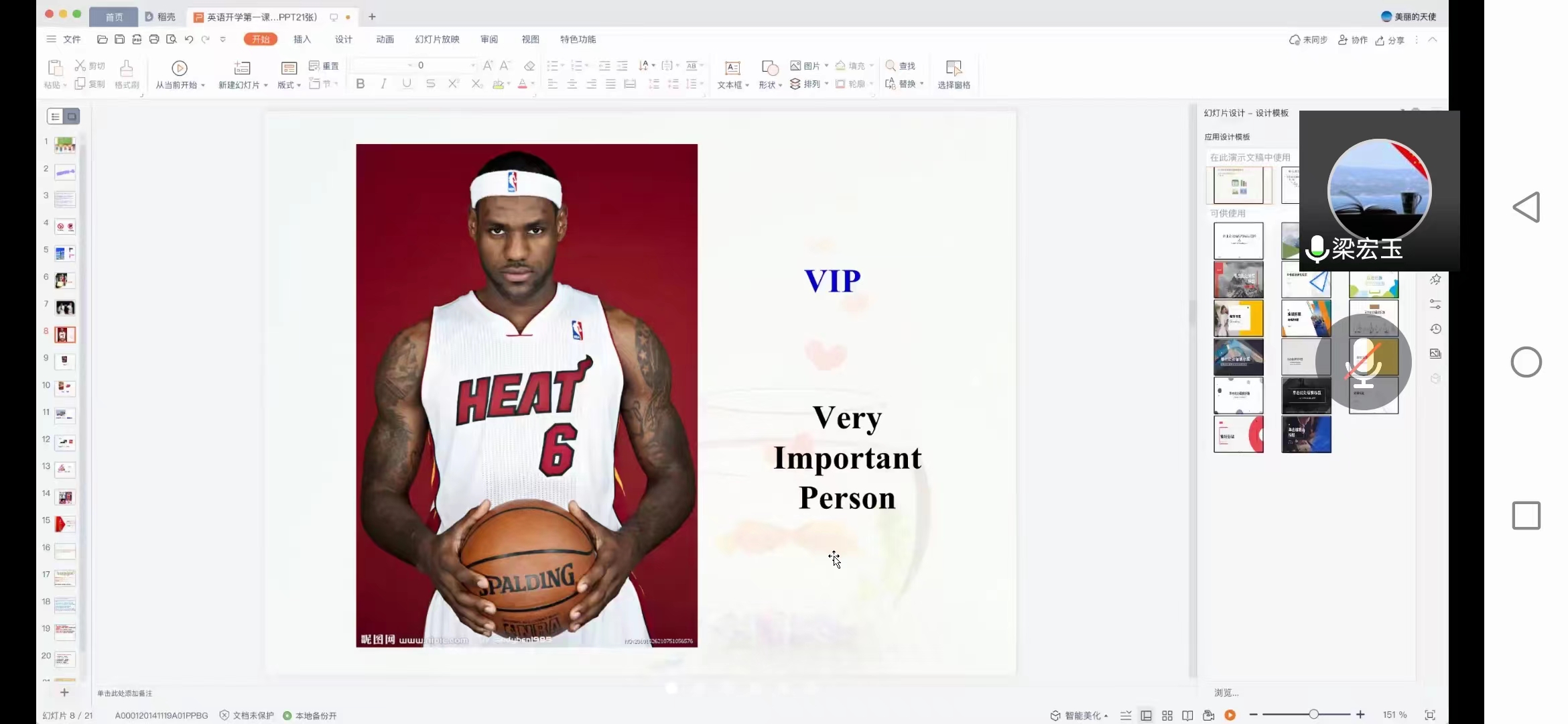This screenshot has width=1568, height=724.
Task: Apply bold formatting
Action: (x=361, y=84)
